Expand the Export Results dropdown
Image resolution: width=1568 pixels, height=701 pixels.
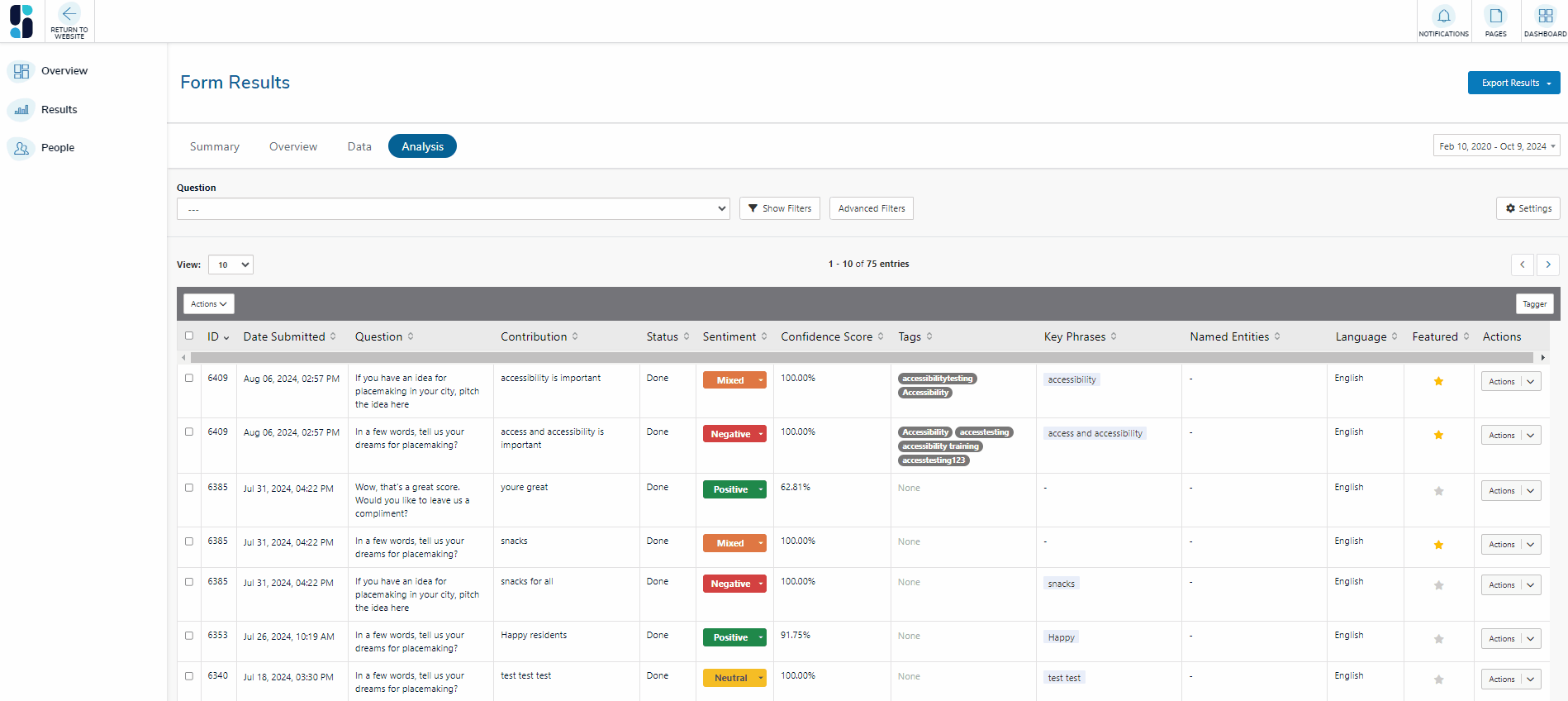pos(1513,83)
